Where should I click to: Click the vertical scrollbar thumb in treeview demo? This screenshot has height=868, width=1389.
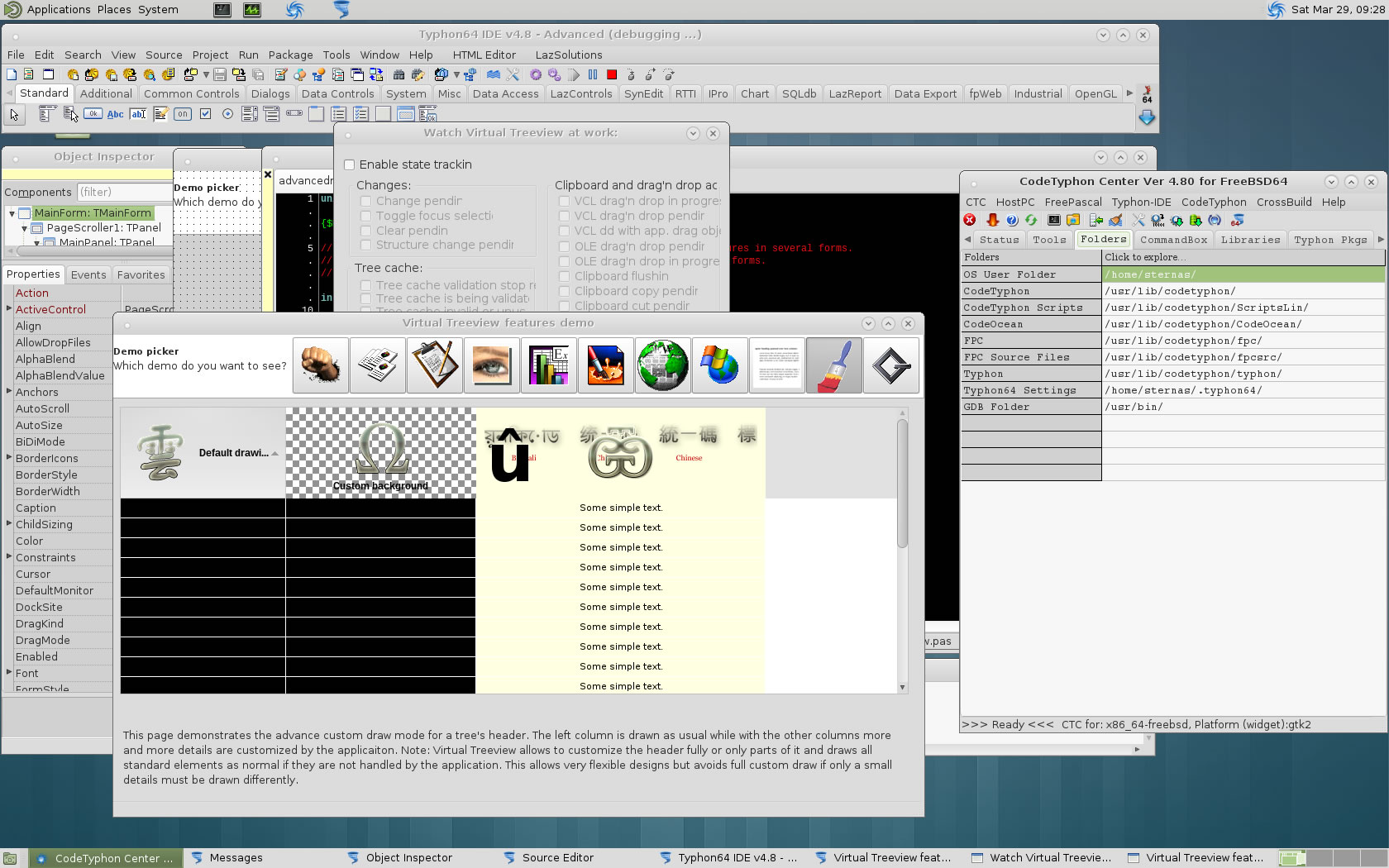[x=902, y=484]
